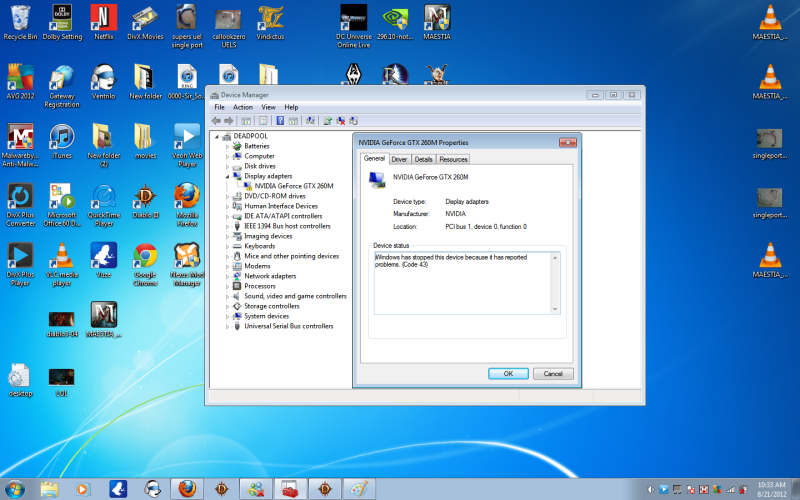The height and width of the screenshot is (500, 800).
Task: Confirm the properties dialog with OK
Action: point(508,374)
